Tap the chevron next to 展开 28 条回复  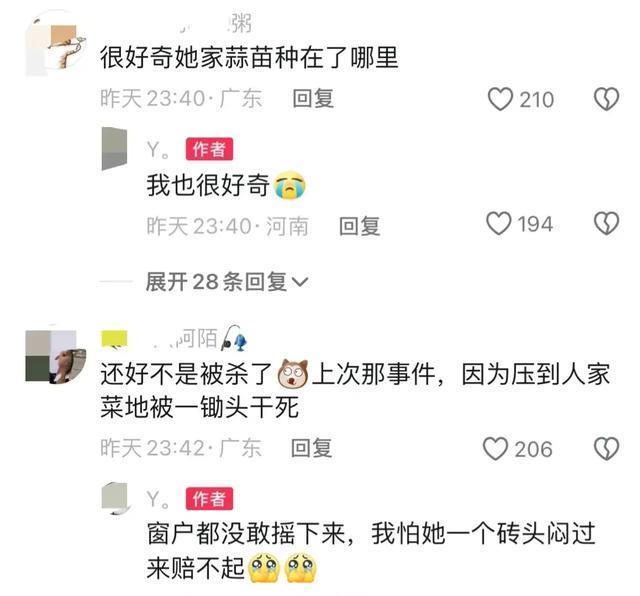tap(300, 282)
